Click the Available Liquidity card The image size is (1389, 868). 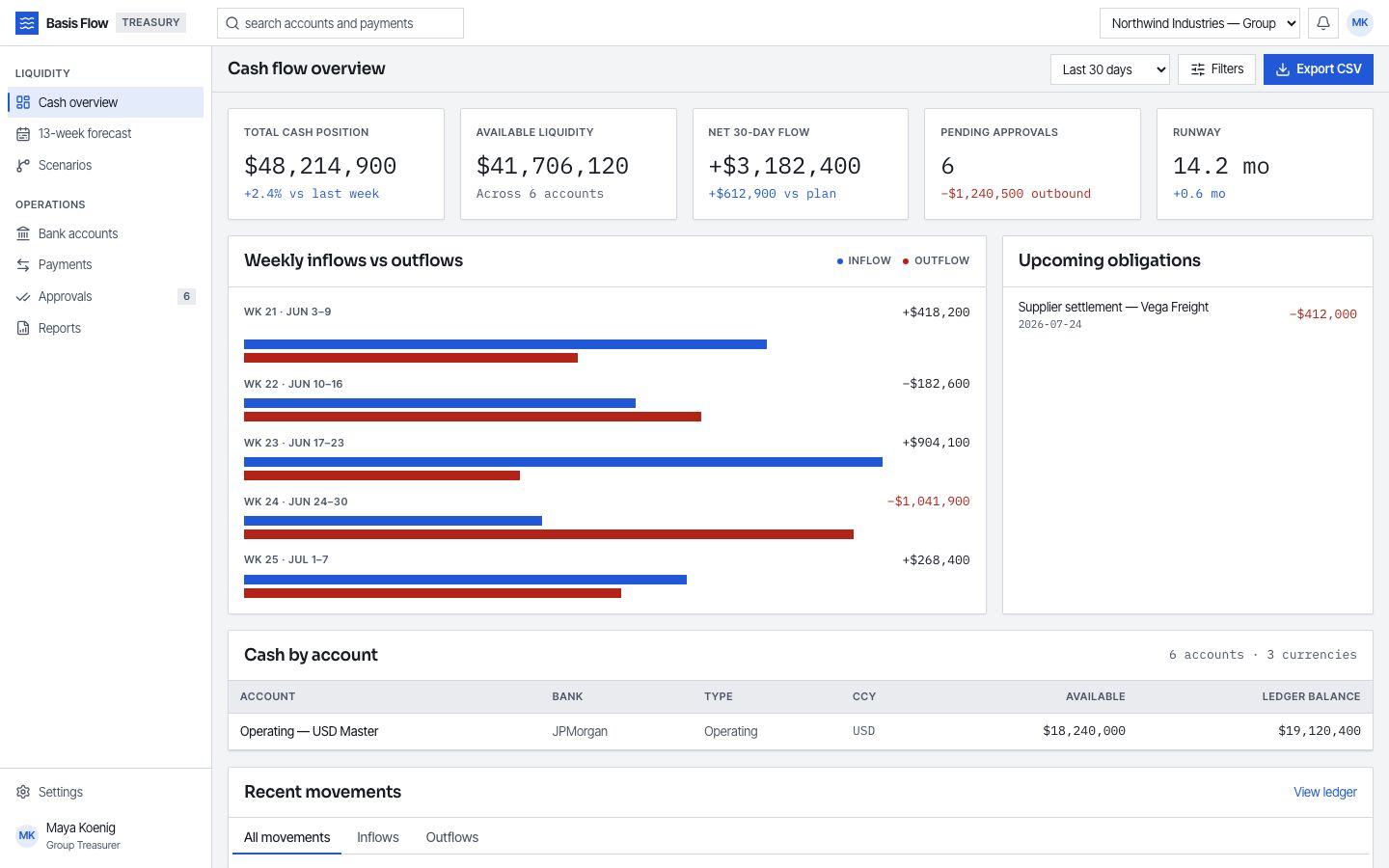(x=568, y=164)
